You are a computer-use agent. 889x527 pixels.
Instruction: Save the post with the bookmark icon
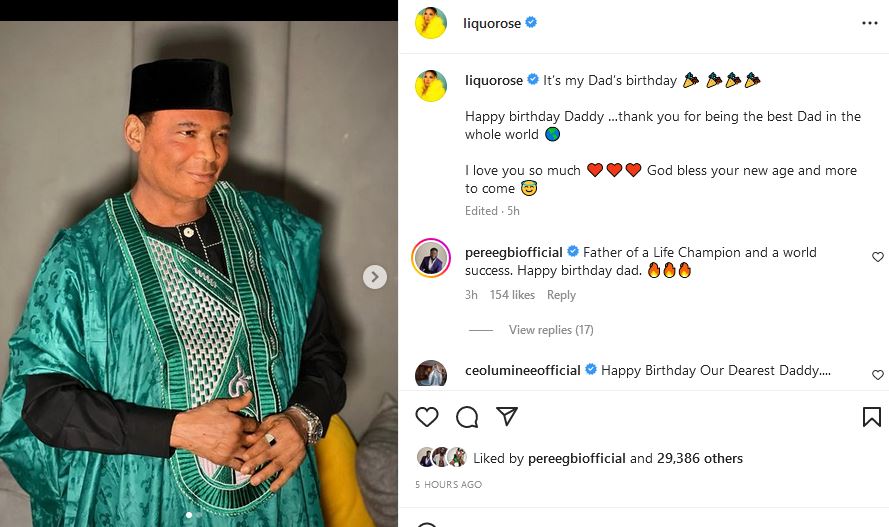(x=871, y=417)
